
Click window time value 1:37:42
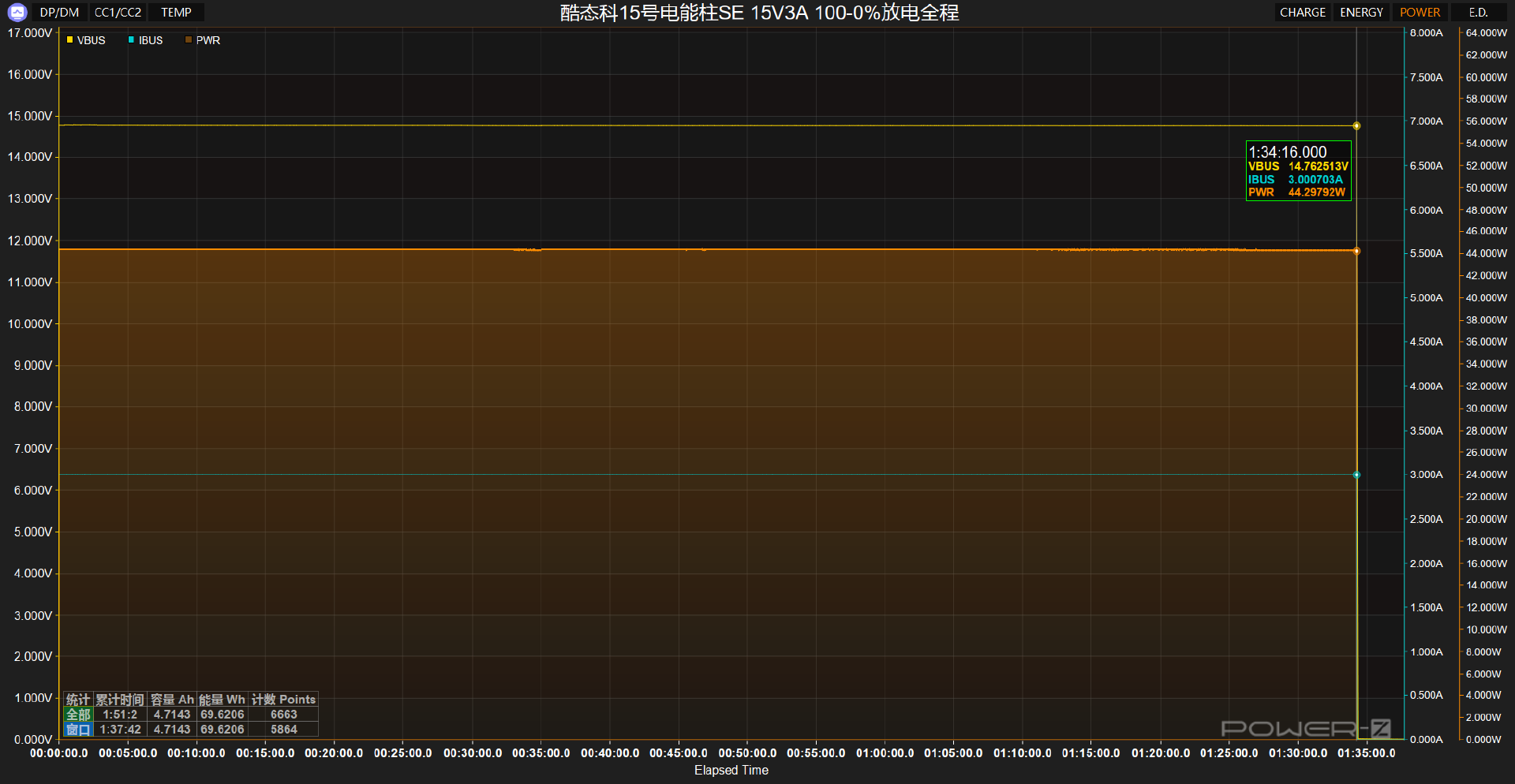click(x=120, y=730)
